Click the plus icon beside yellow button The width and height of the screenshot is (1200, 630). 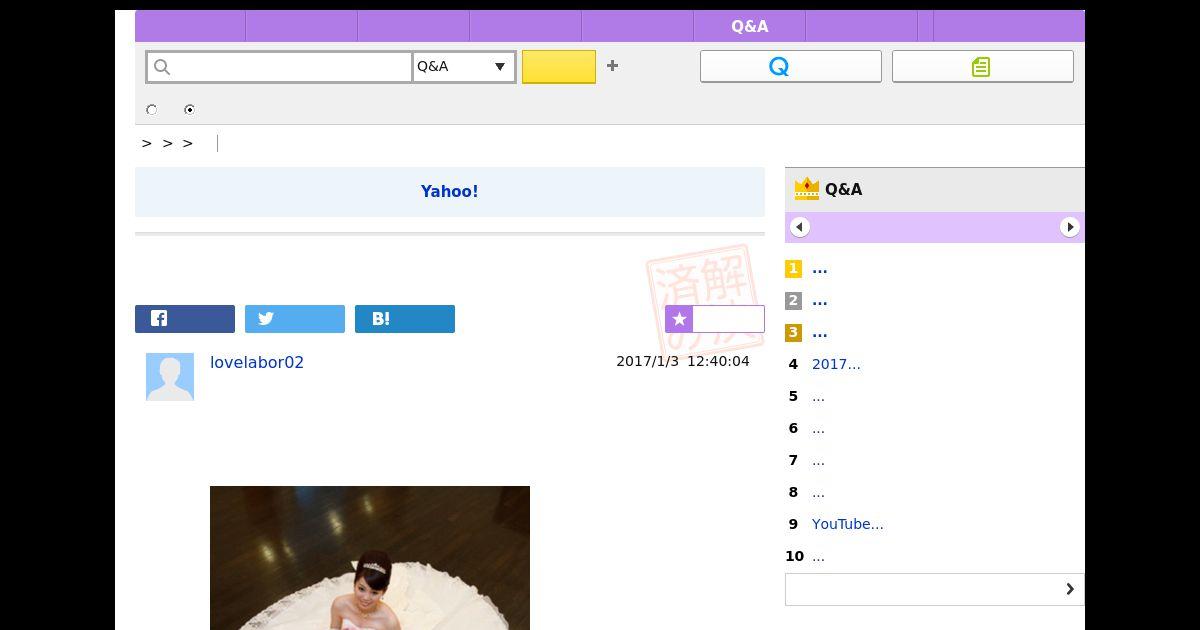[x=613, y=66]
